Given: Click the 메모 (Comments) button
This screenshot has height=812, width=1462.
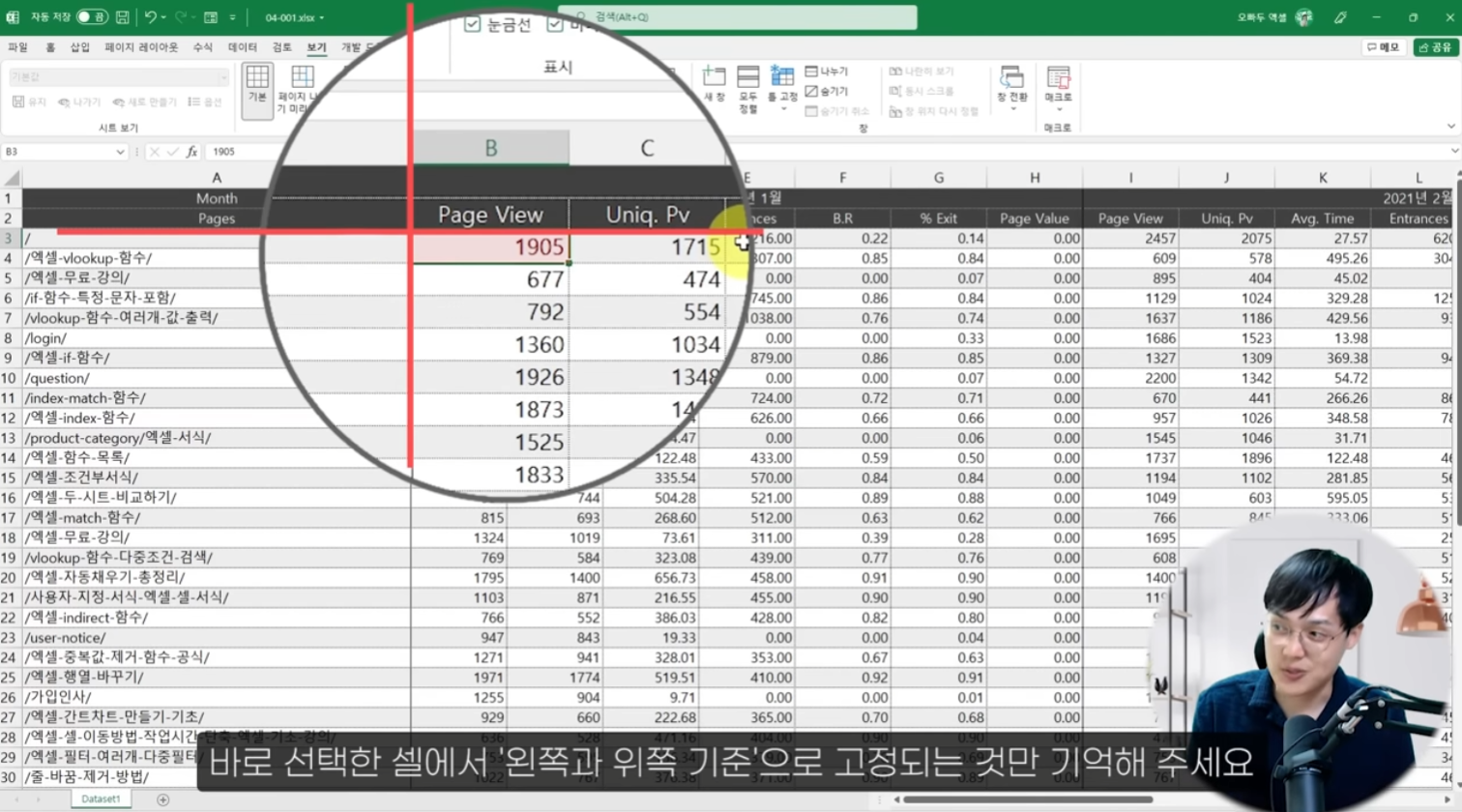Looking at the screenshot, I should (1383, 46).
